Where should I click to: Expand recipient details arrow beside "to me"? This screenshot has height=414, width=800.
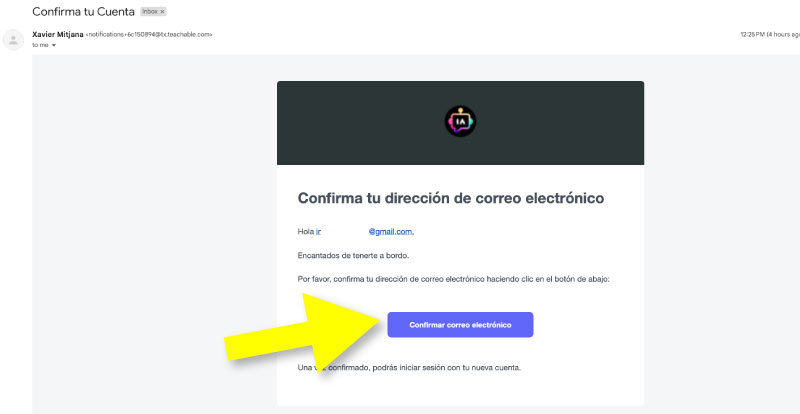click(x=54, y=45)
